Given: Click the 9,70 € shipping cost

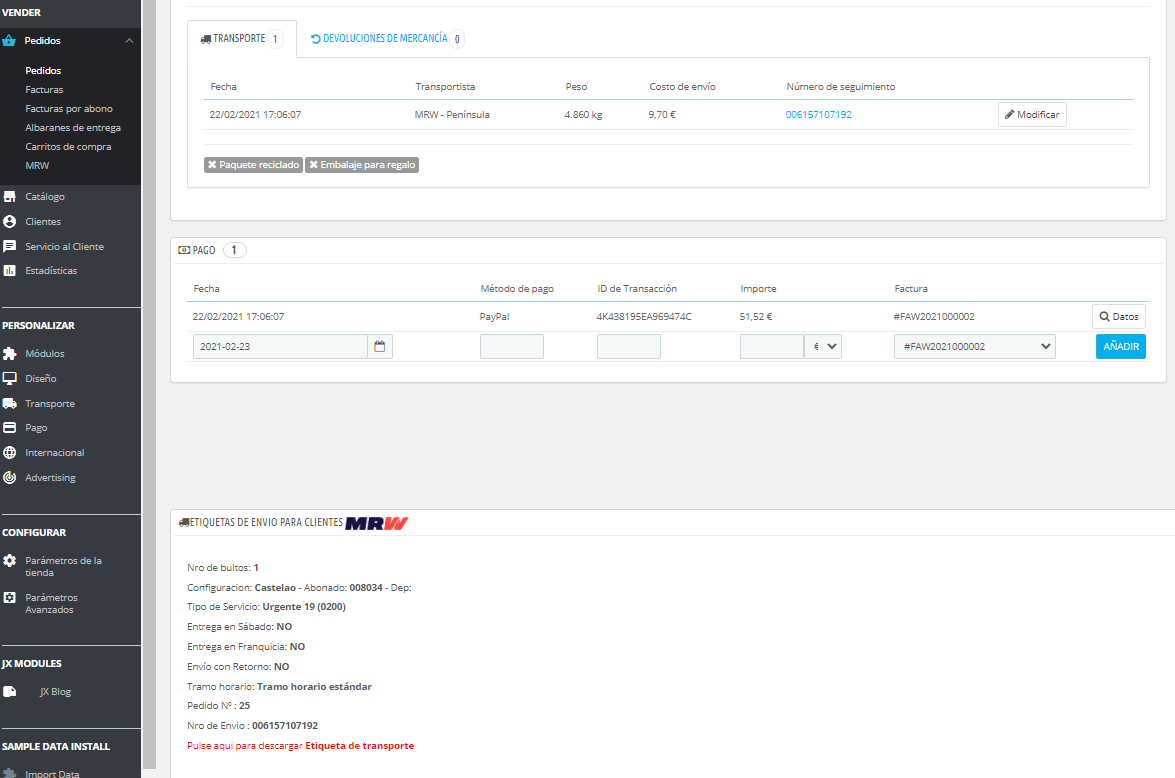Looking at the screenshot, I should 662,115.
